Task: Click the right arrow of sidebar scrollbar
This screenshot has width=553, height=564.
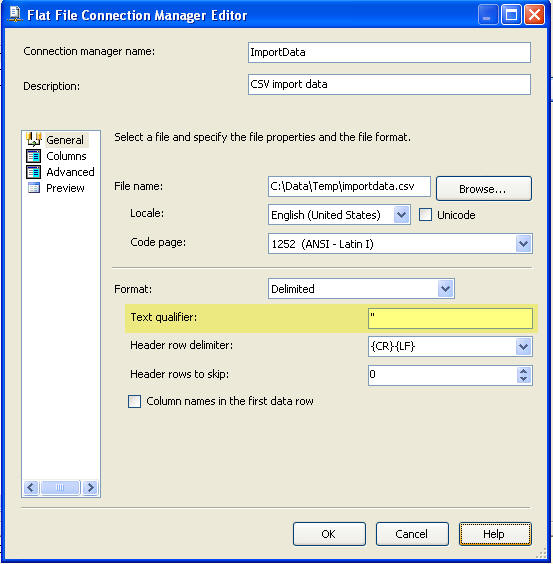Action: 90,488
